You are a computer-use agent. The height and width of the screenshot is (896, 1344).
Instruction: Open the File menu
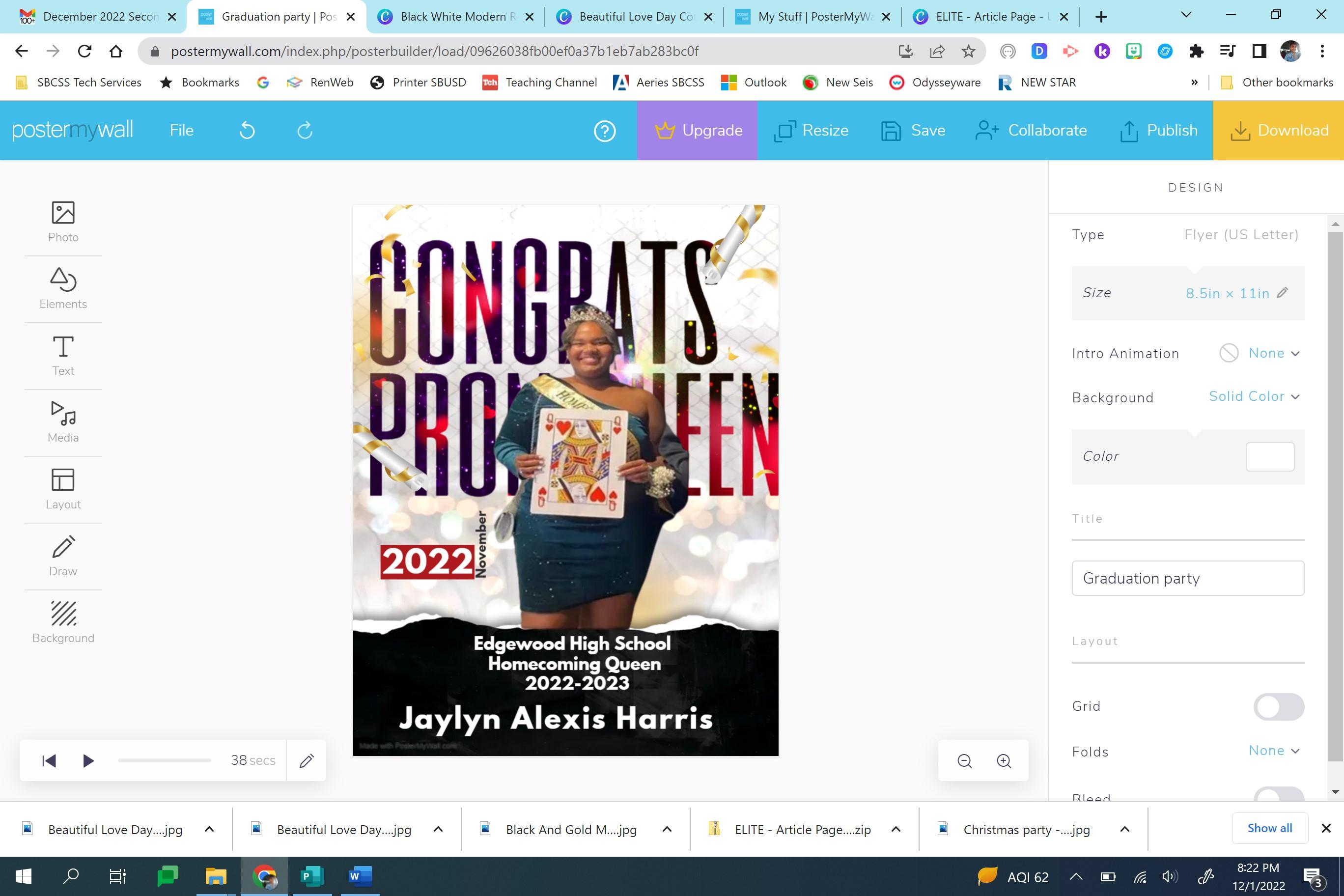pyautogui.click(x=181, y=130)
